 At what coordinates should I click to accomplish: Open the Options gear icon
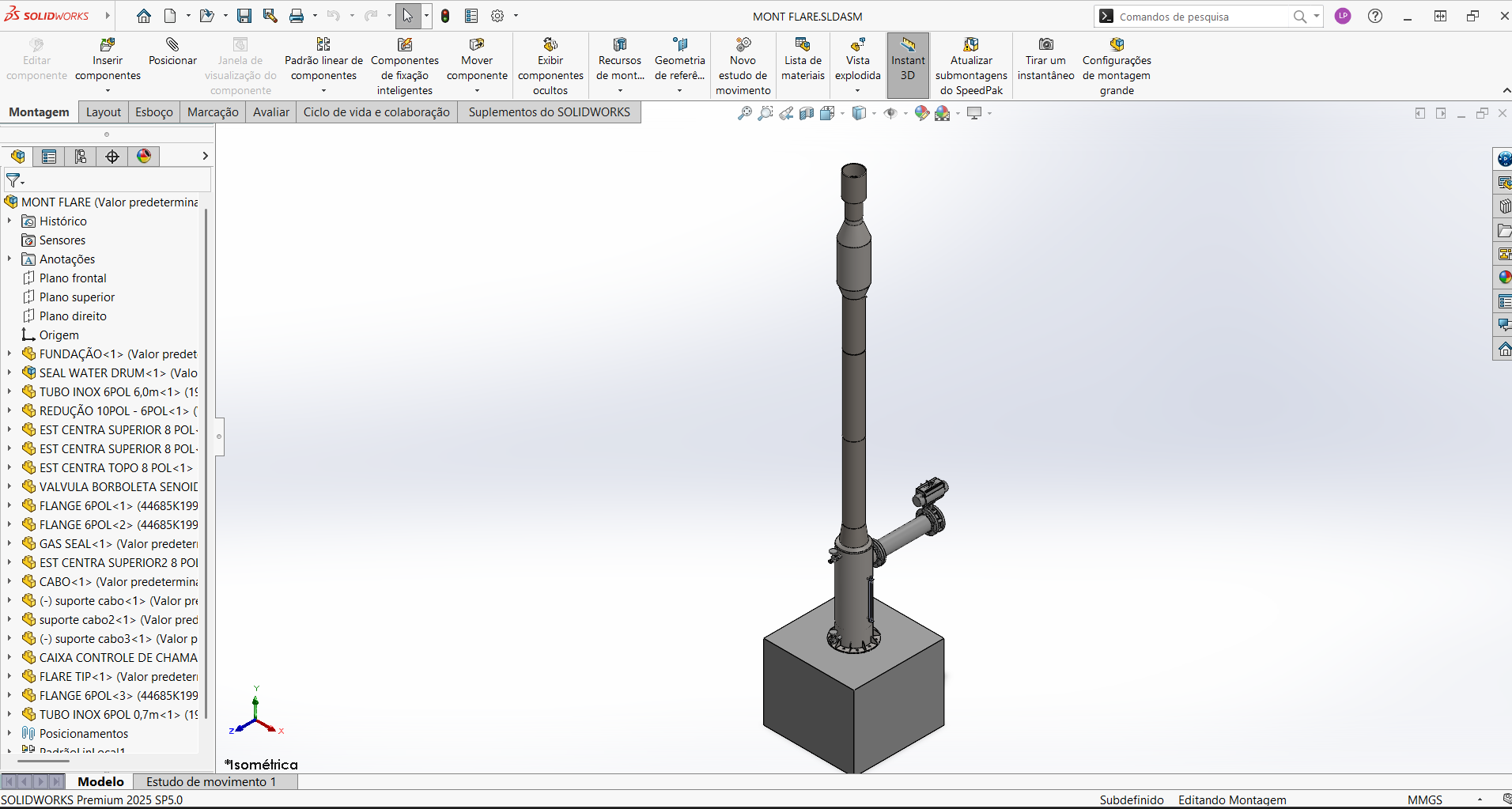click(x=497, y=16)
